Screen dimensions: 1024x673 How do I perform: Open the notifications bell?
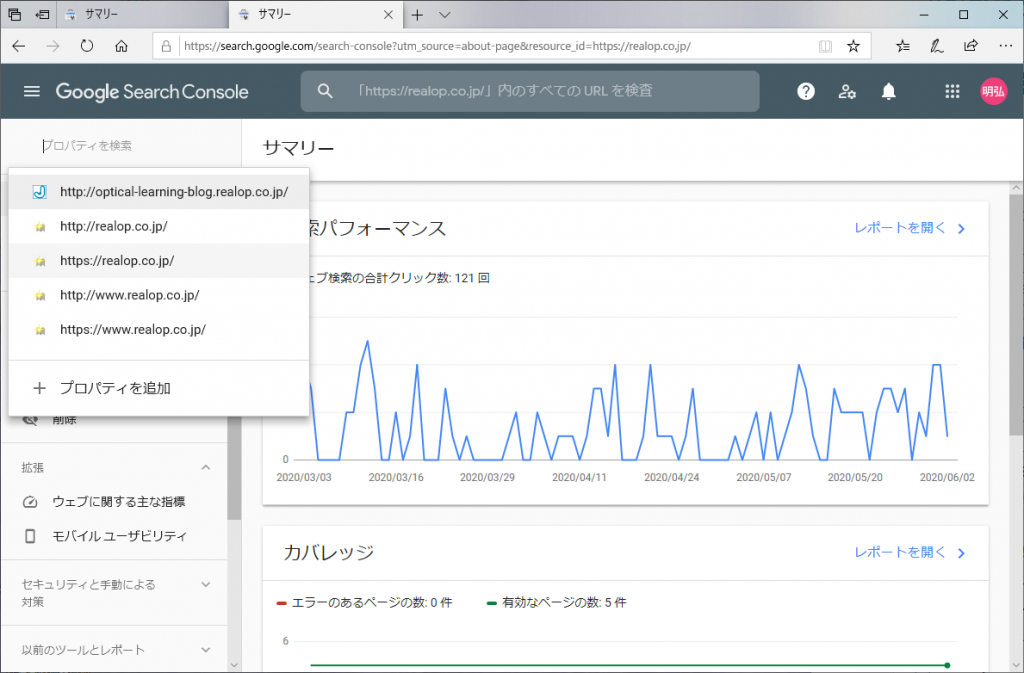point(888,91)
